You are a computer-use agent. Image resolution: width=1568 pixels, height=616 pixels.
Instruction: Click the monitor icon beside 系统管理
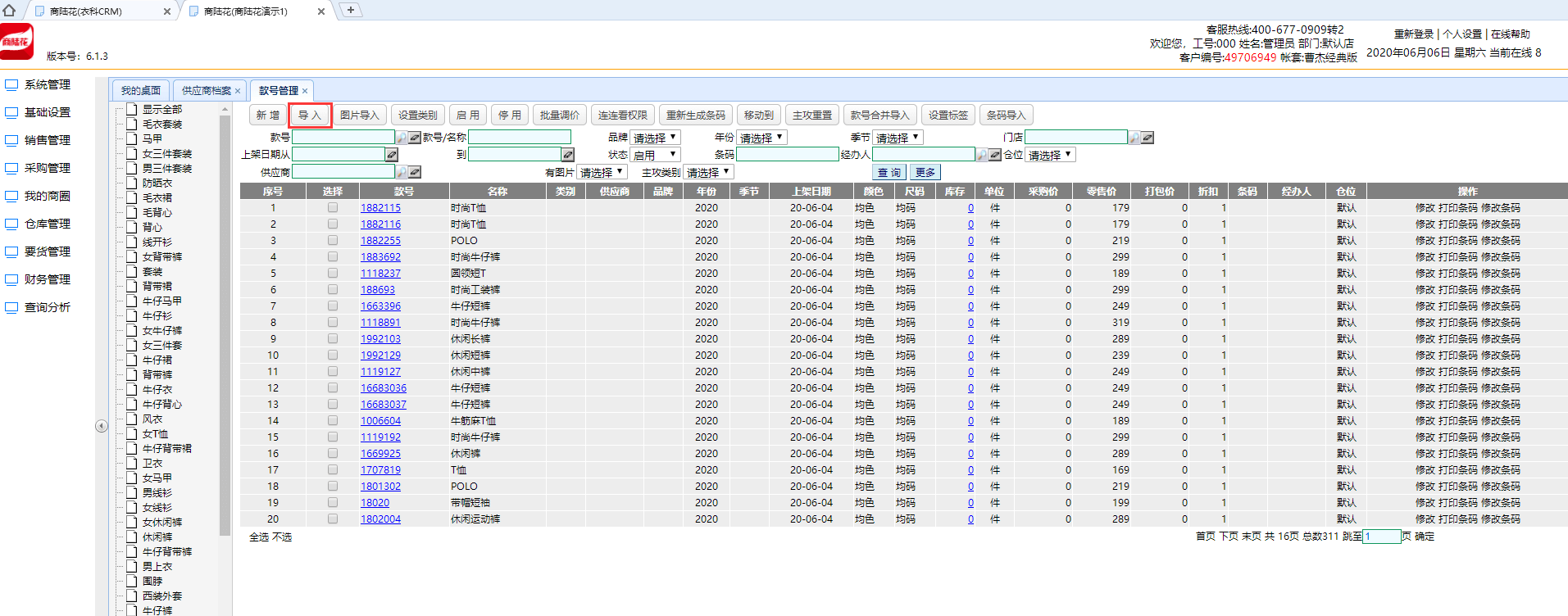(x=11, y=85)
